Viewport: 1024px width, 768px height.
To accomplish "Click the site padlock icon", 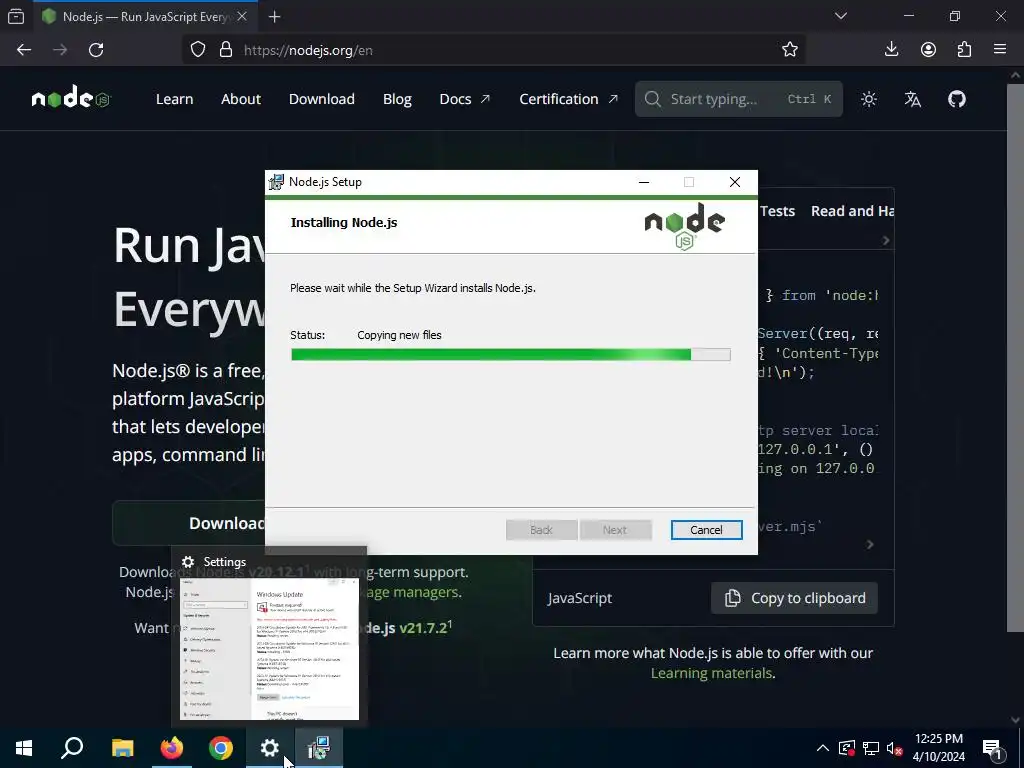I will [x=226, y=50].
